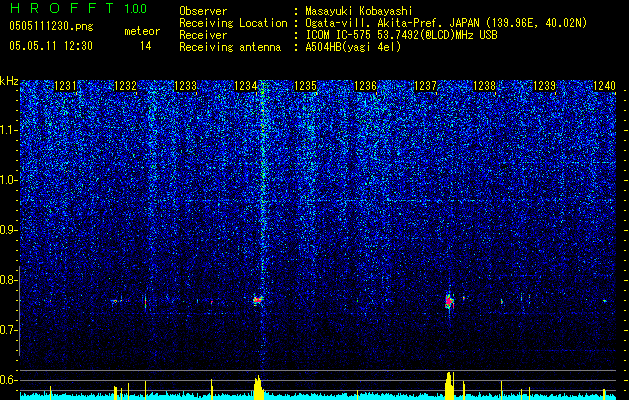Click the 1234 time marker

(246, 86)
